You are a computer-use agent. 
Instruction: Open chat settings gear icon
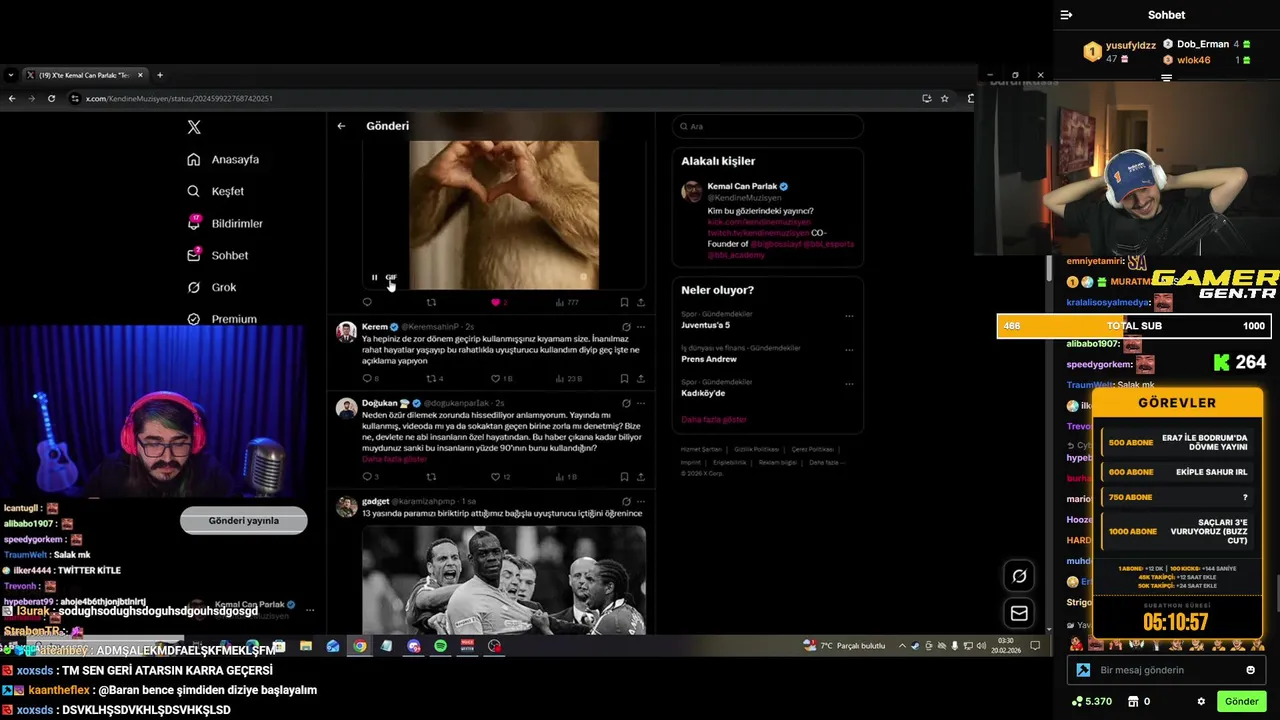pyautogui.click(x=1201, y=702)
